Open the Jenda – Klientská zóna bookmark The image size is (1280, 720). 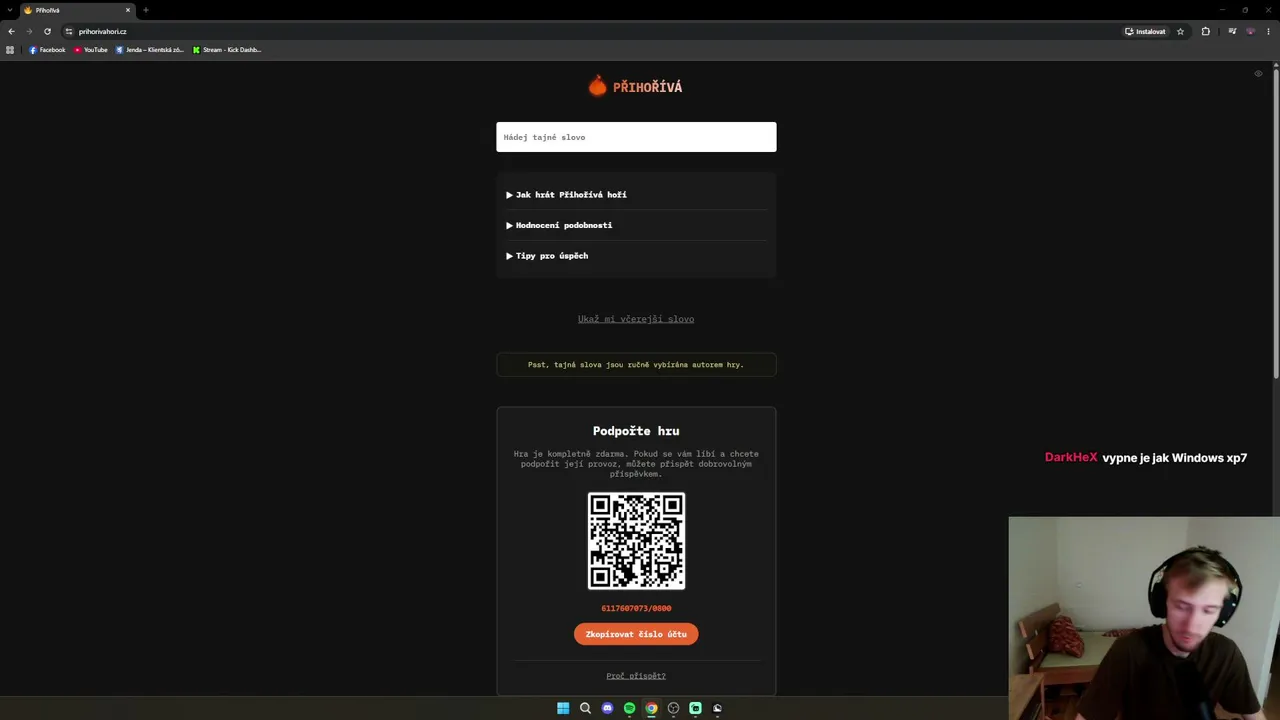coord(150,50)
